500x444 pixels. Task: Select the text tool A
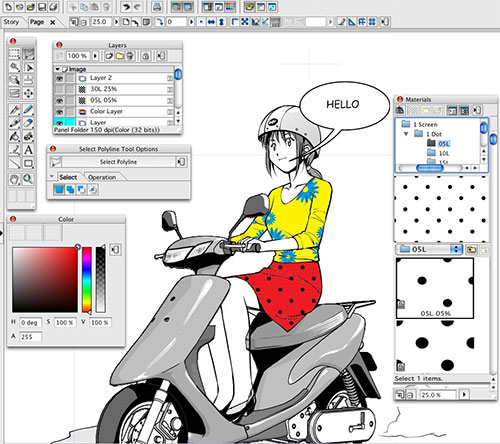(29, 150)
